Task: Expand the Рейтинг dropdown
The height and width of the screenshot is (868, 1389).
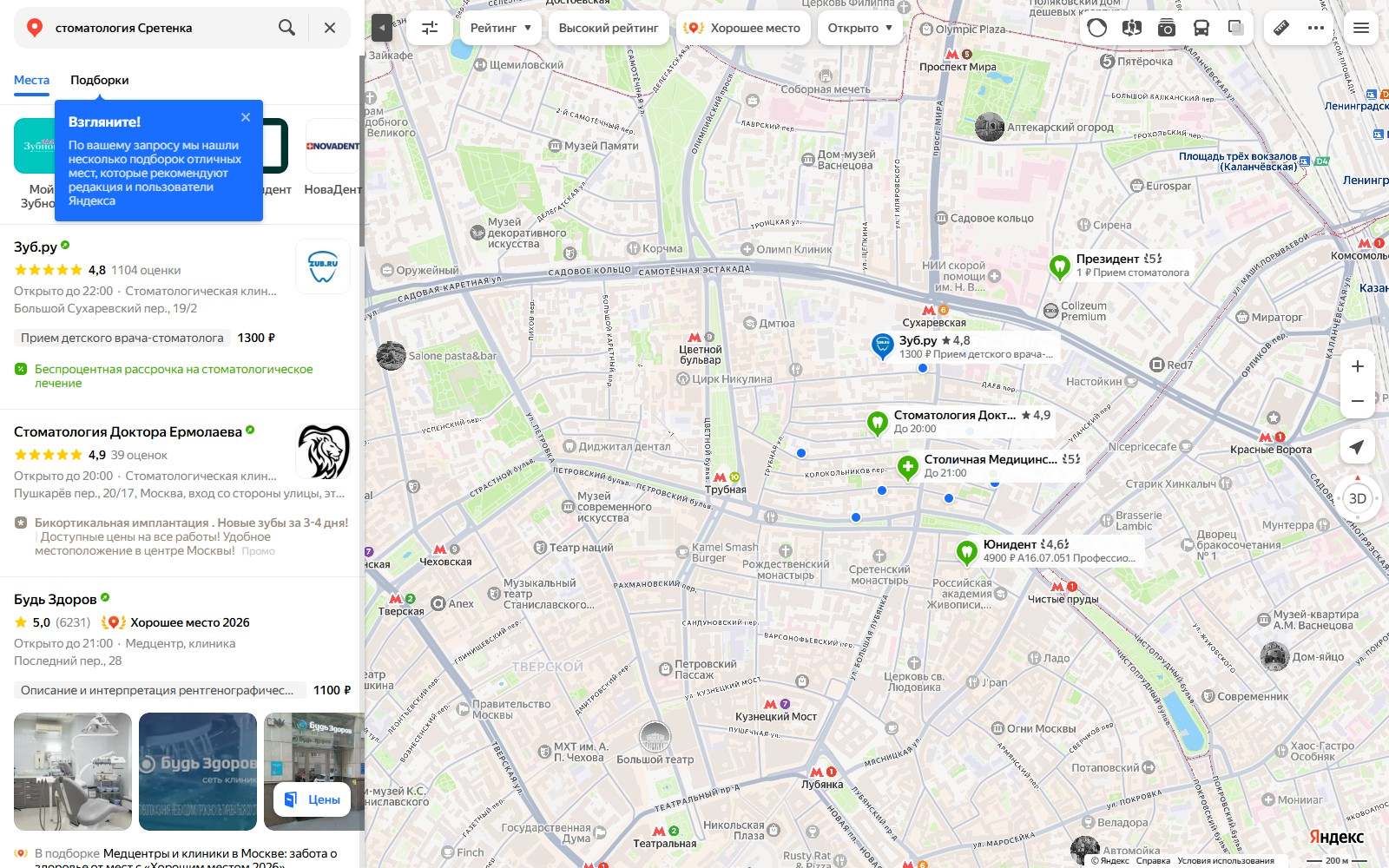Action: coord(501,28)
